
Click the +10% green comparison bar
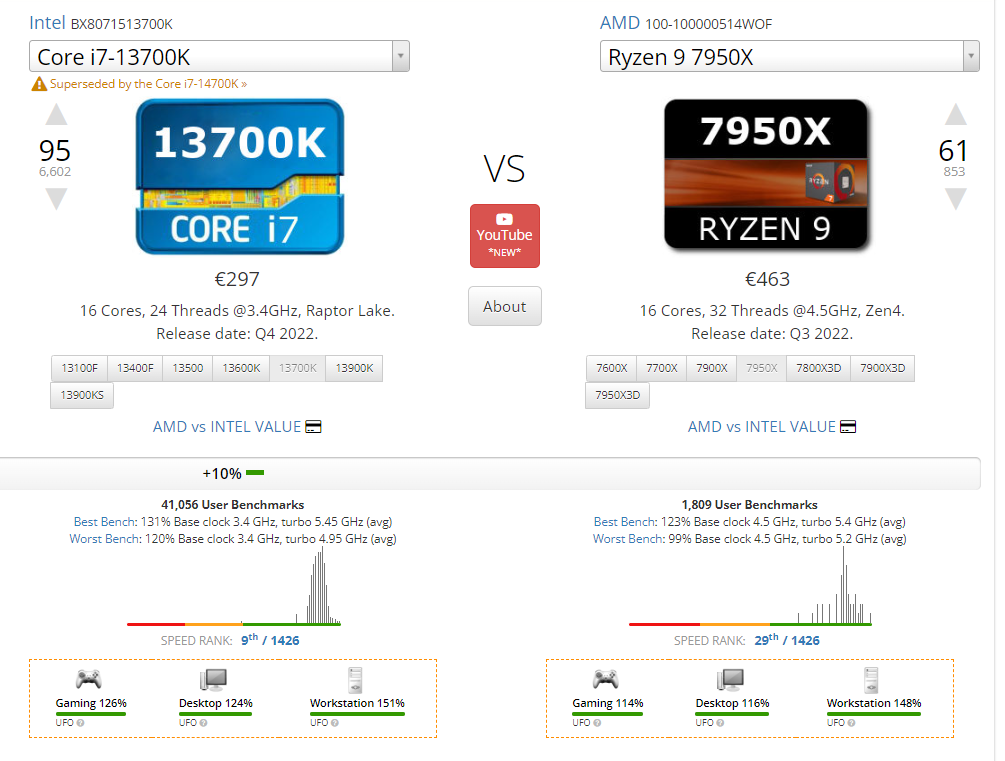255,473
